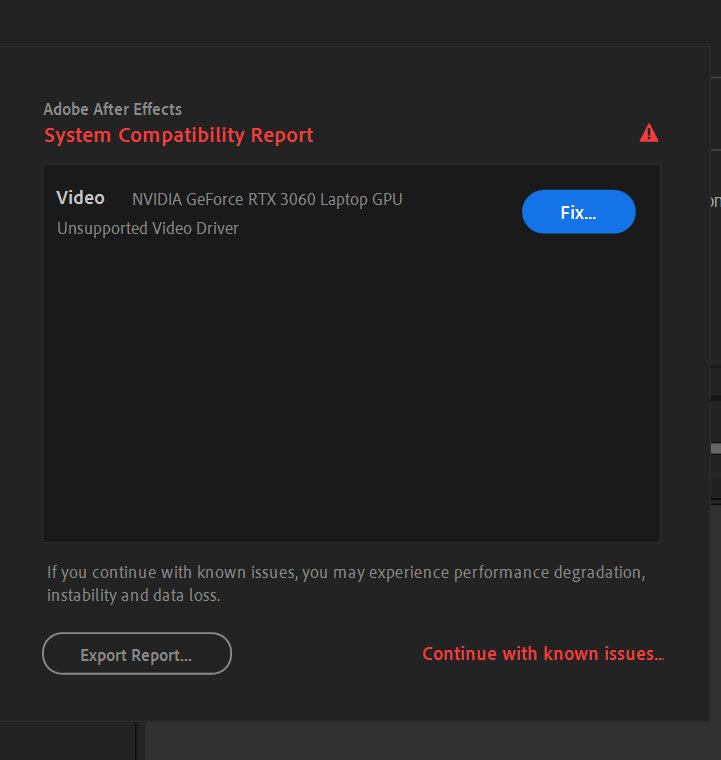Select the Unsupported Video Driver message
Screen dimensions: 721x760
click(x=148, y=228)
